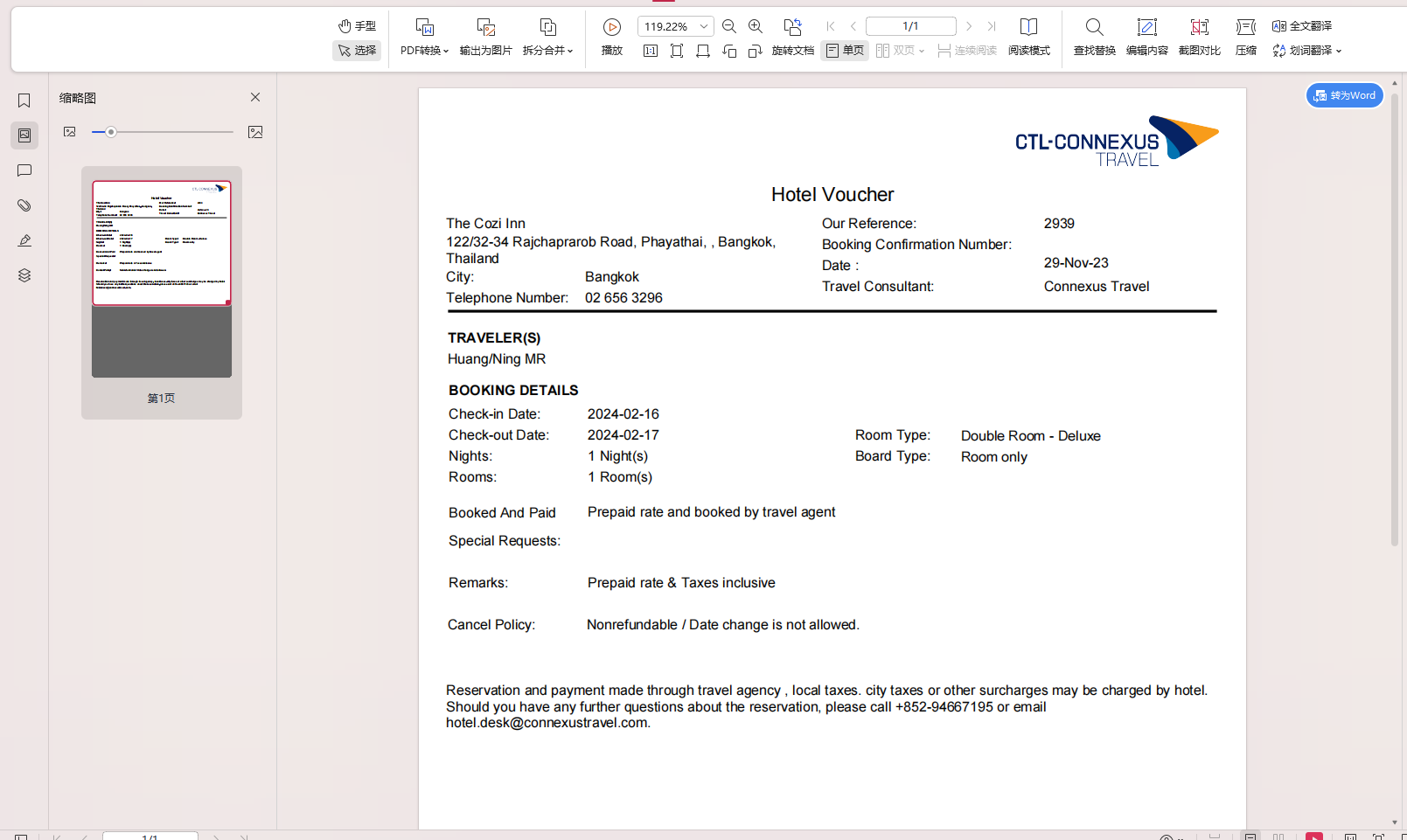Expand the zoom percentage dropdown
1407x840 pixels.
coord(704,26)
